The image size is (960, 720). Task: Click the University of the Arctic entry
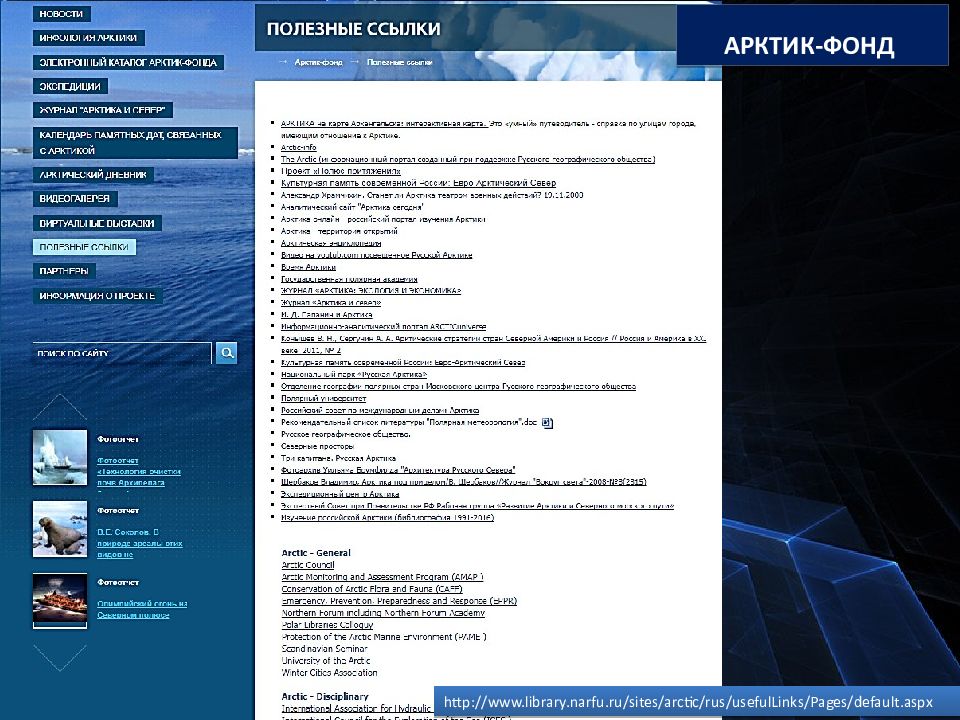[326, 661]
